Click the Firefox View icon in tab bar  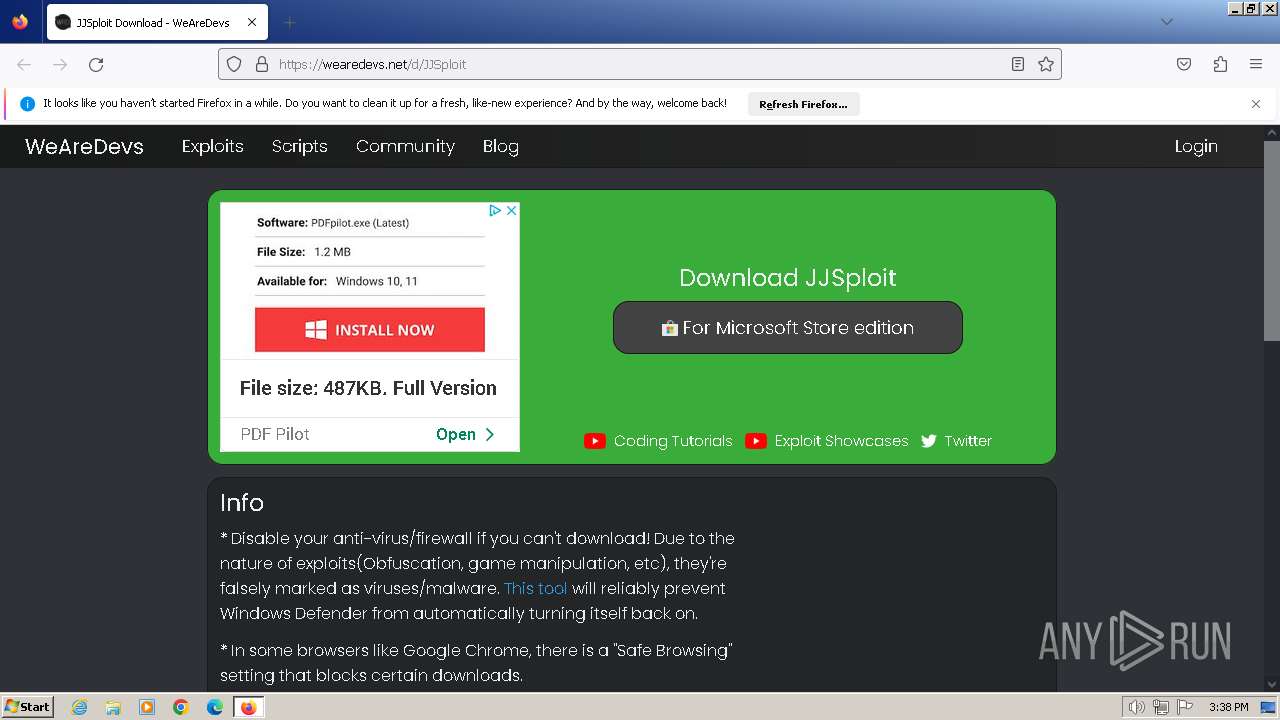tap(20, 22)
